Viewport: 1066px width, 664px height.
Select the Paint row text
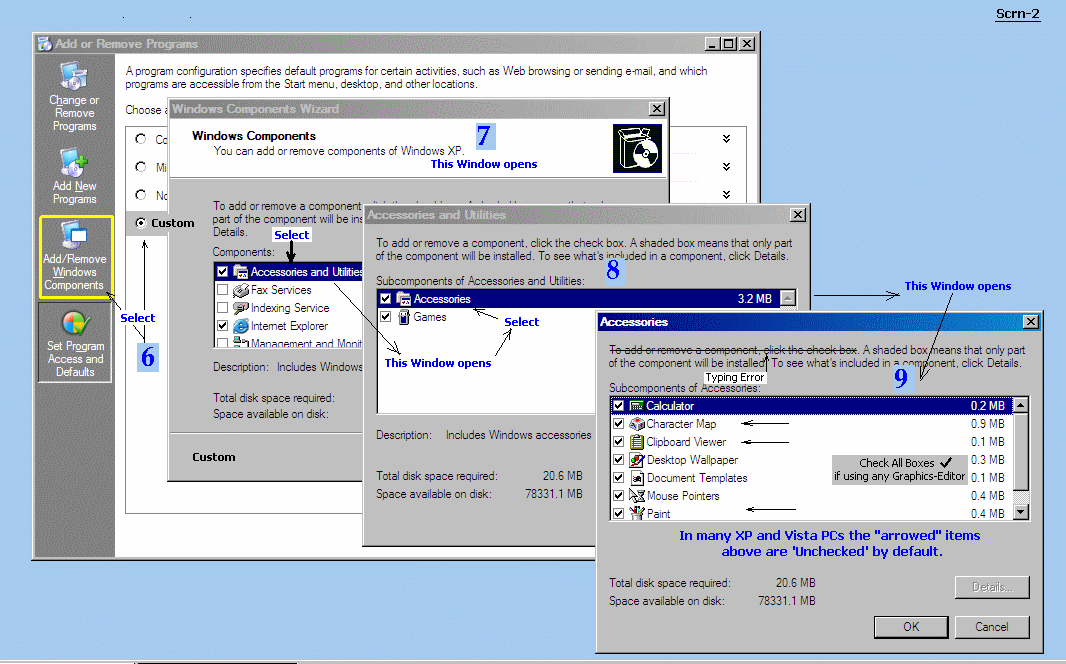658,514
